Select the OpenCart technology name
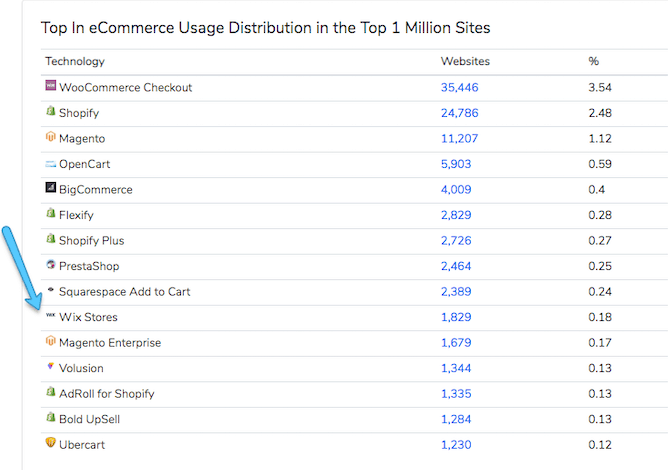Image resolution: width=668 pixels, height=470 pixels. pos(84,164)
